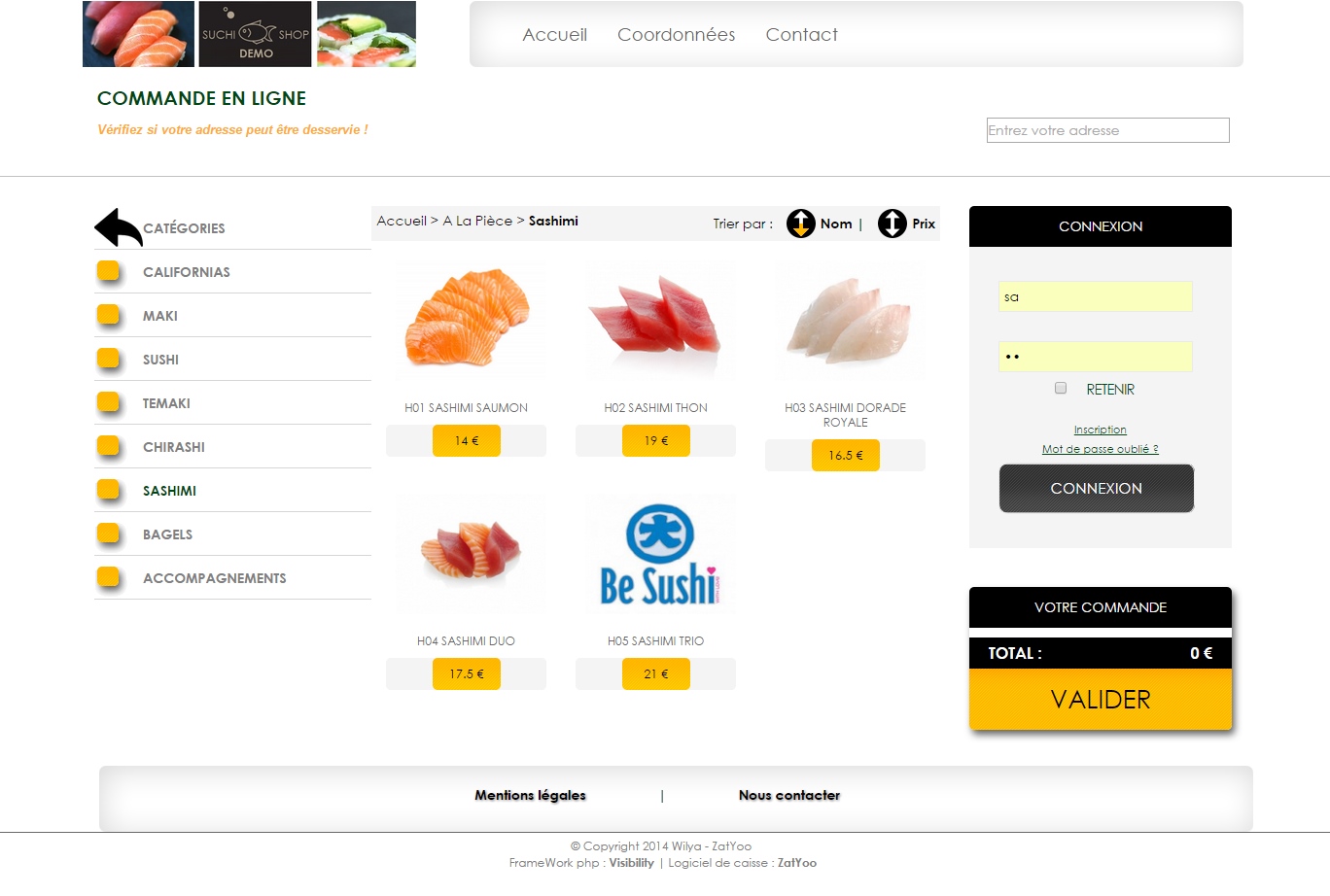Open the Inscription link

tap(1101, 430)
